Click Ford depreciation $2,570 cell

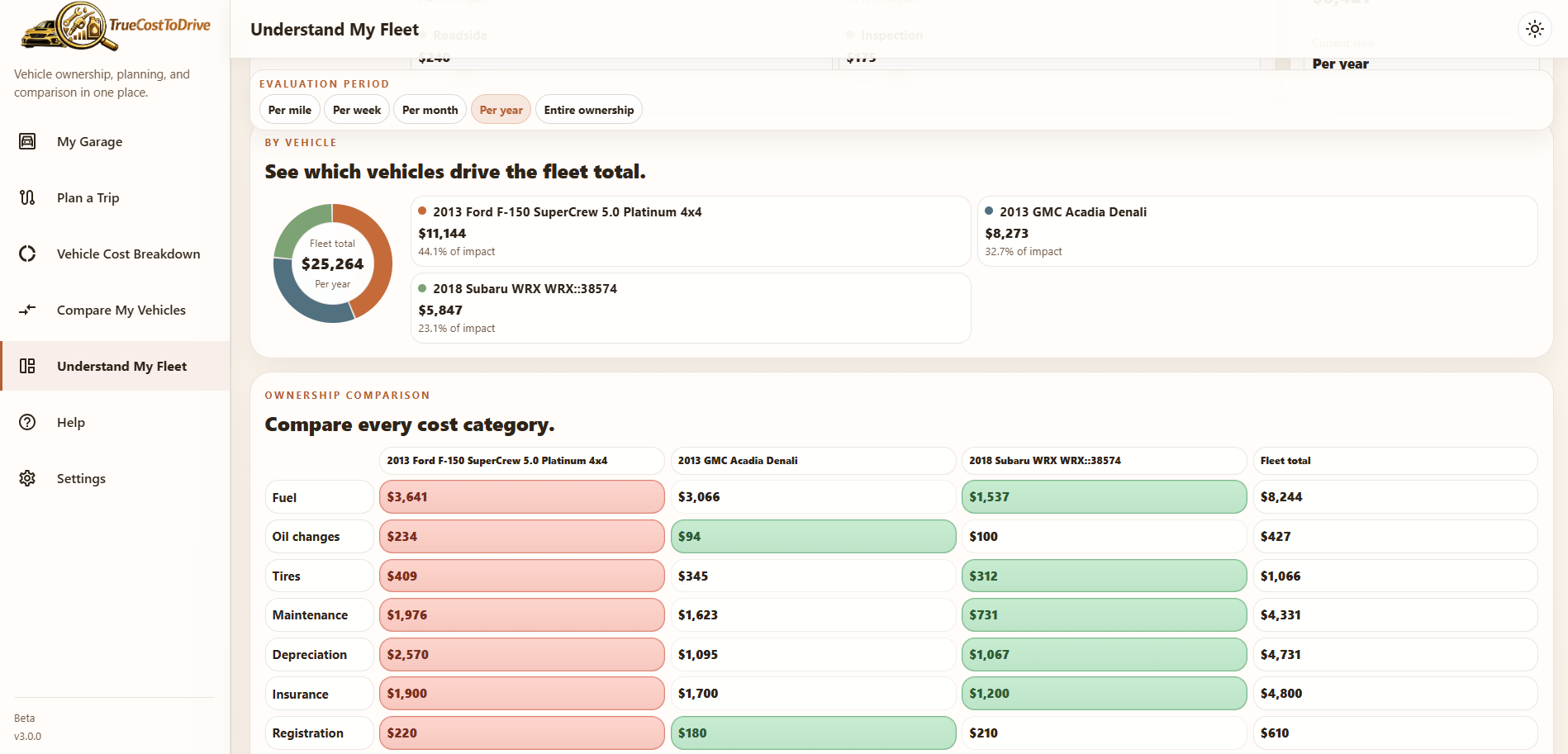(x=522, y=655)
